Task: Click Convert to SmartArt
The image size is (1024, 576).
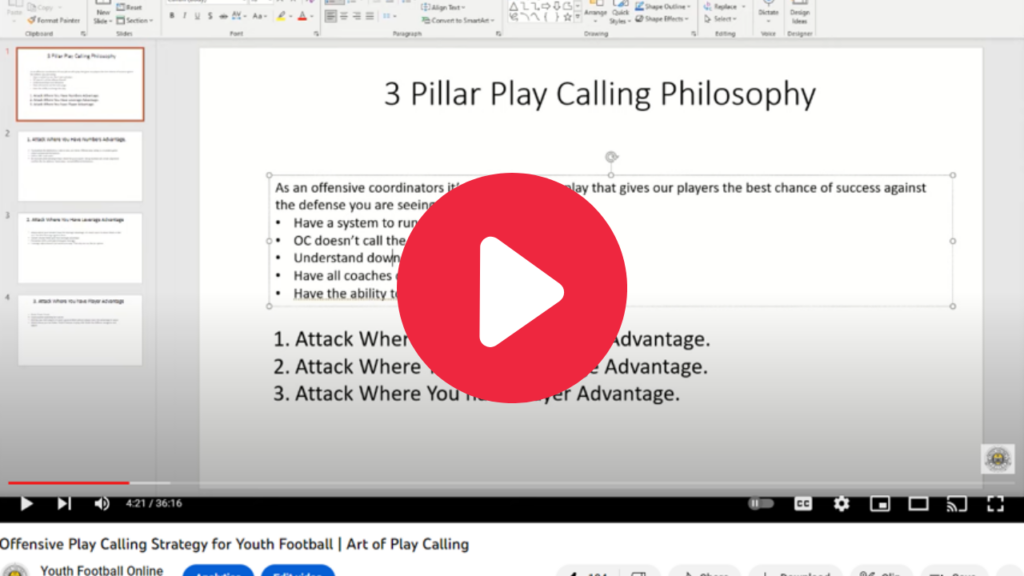Action: pos(458,20)
